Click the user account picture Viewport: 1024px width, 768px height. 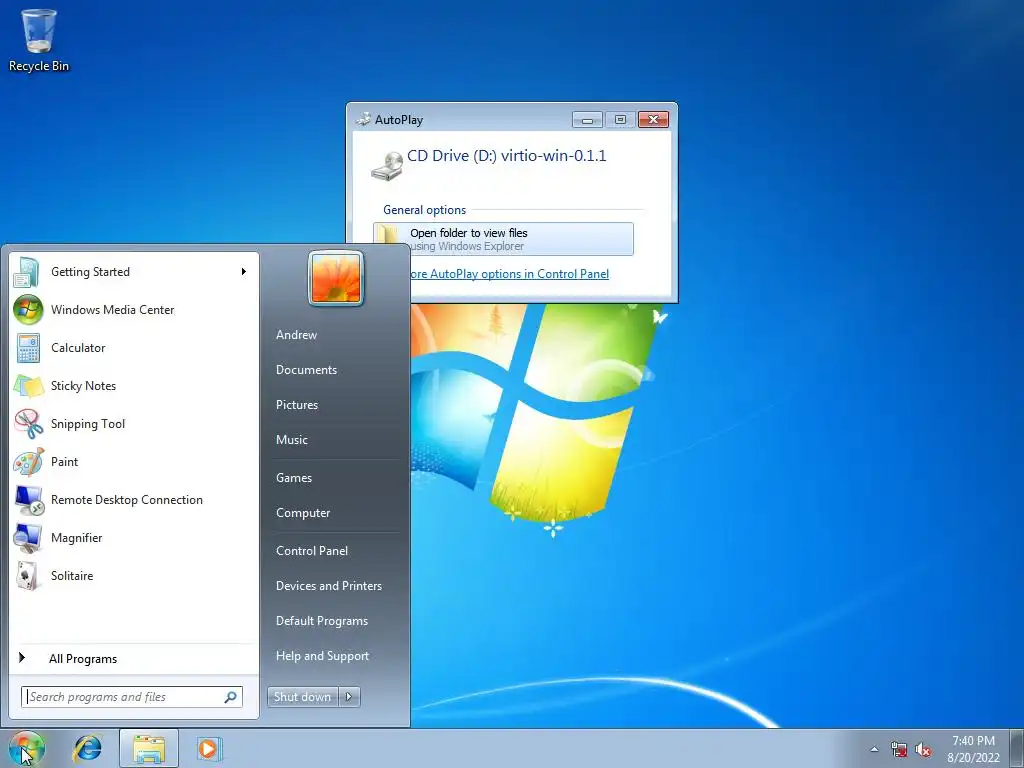336,278
